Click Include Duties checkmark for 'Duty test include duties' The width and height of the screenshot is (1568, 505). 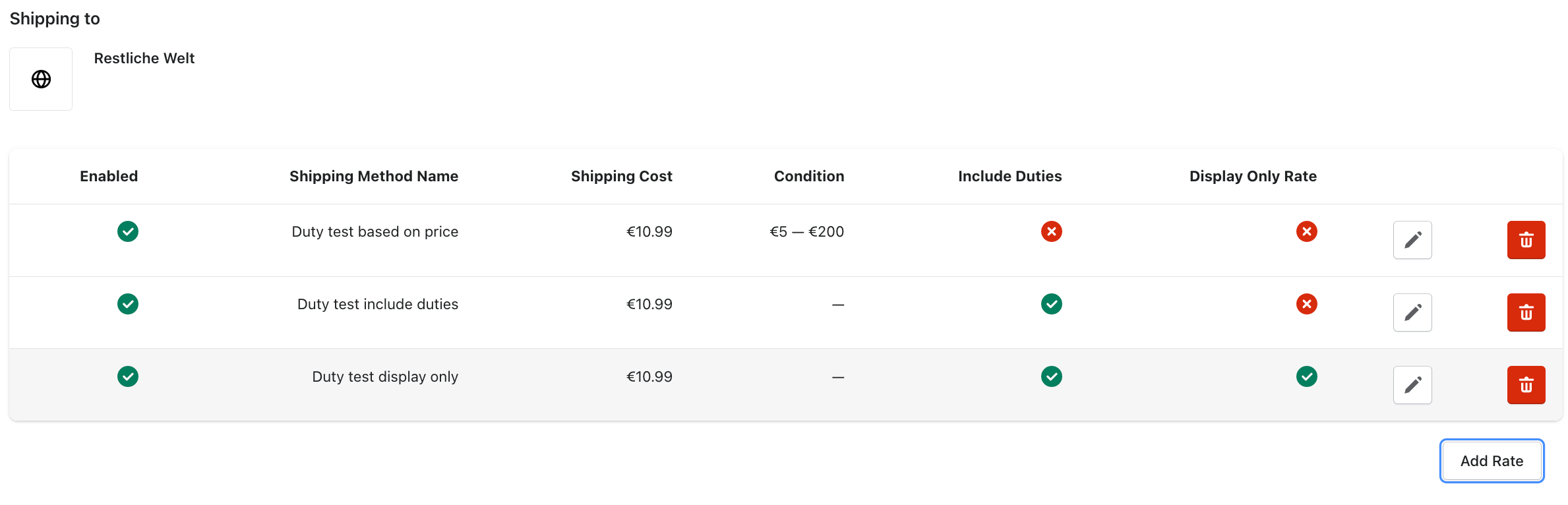[1051, 304]
